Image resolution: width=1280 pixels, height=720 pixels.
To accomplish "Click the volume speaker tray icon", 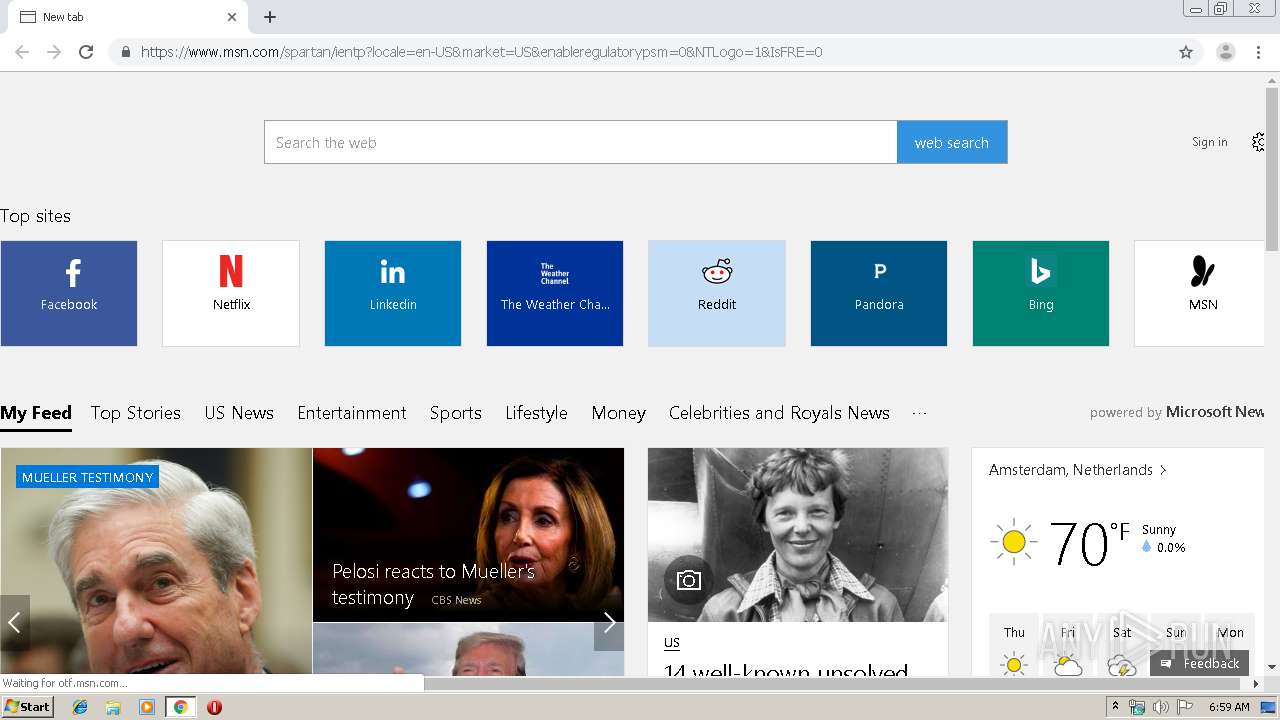I will (1160, 707).
